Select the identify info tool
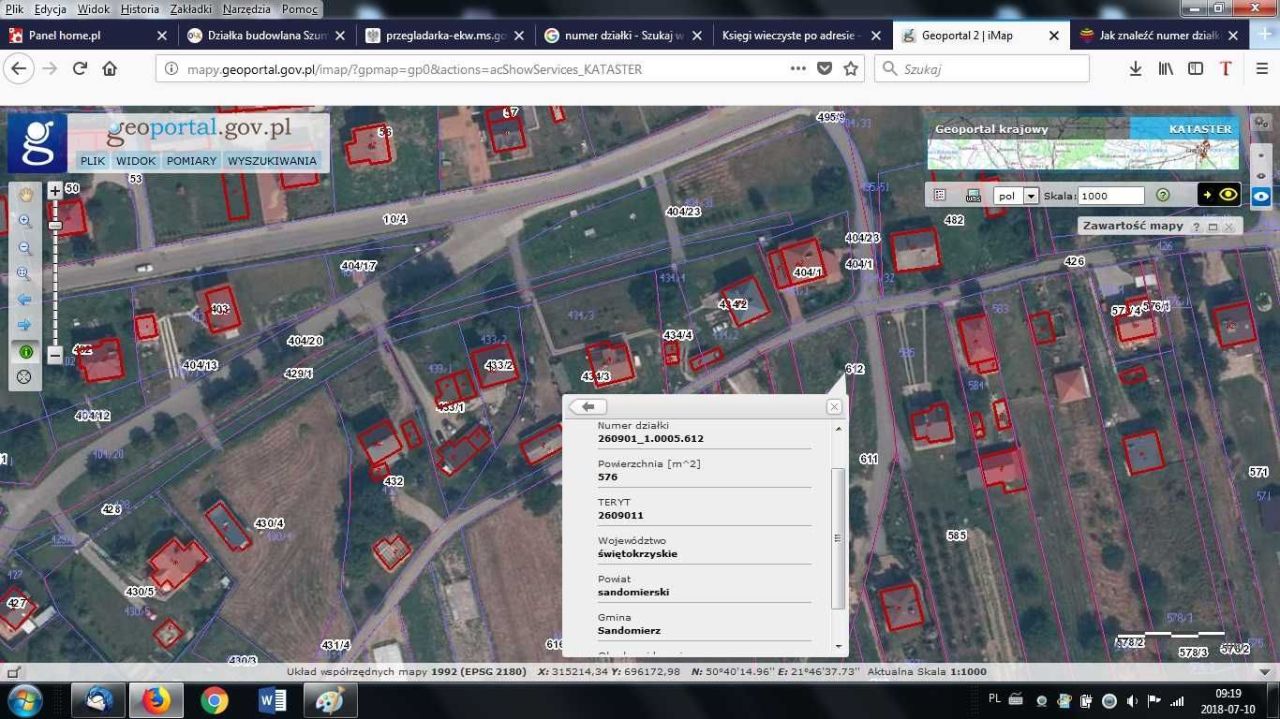This screenshot has height=719, width=1280. [x=26, y=351]
